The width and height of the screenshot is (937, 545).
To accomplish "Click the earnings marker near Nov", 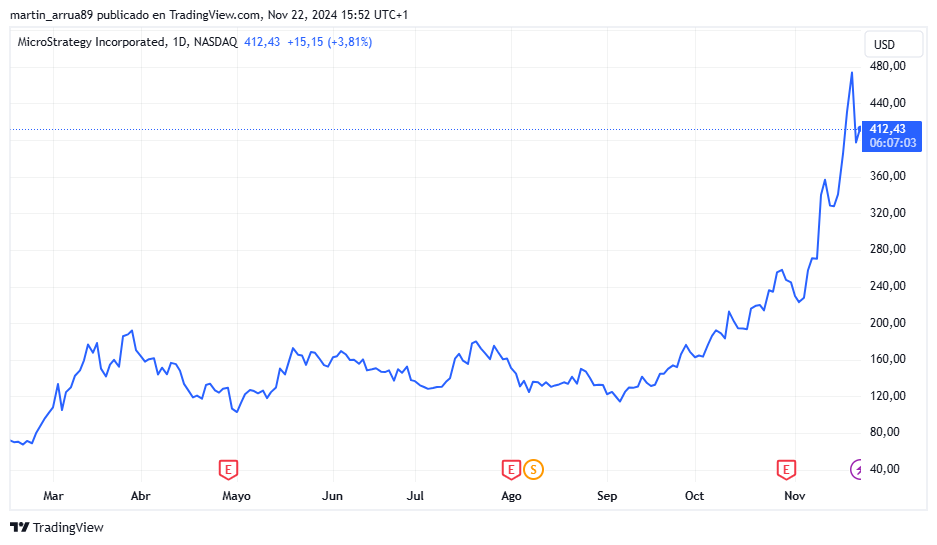I will click(x=786, y=470).
